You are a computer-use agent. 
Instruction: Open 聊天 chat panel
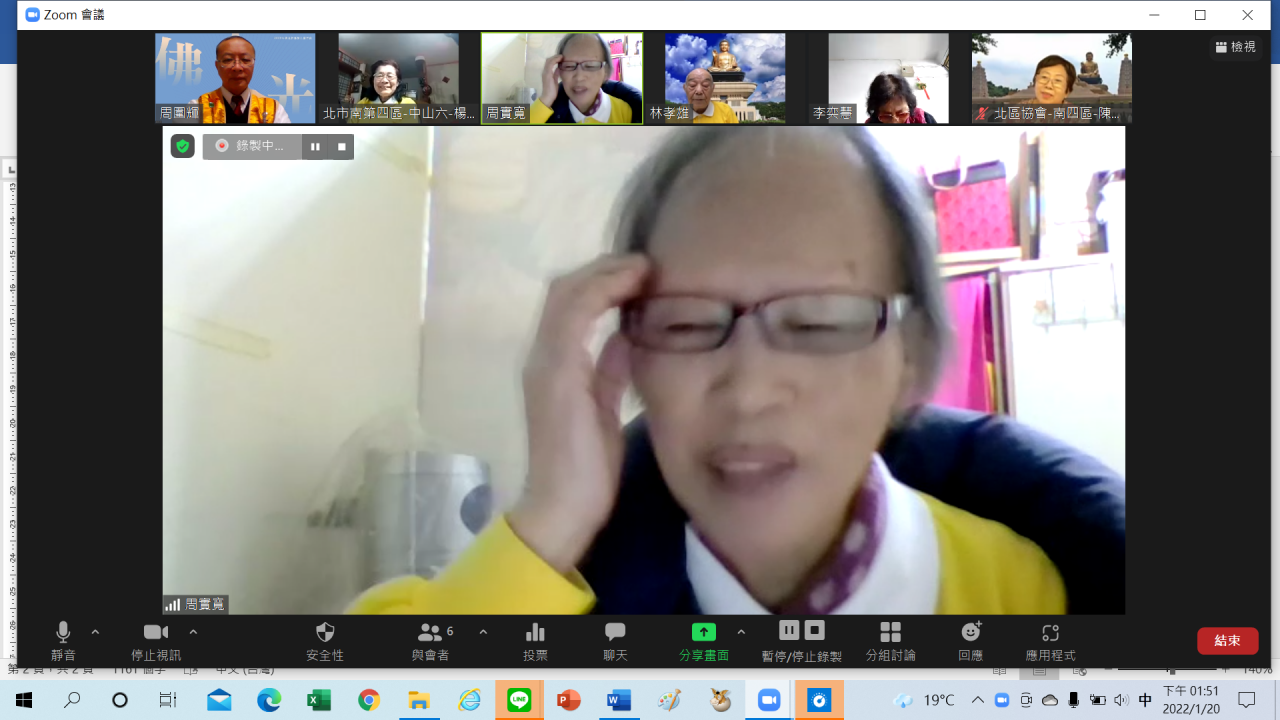coord(615,640)
